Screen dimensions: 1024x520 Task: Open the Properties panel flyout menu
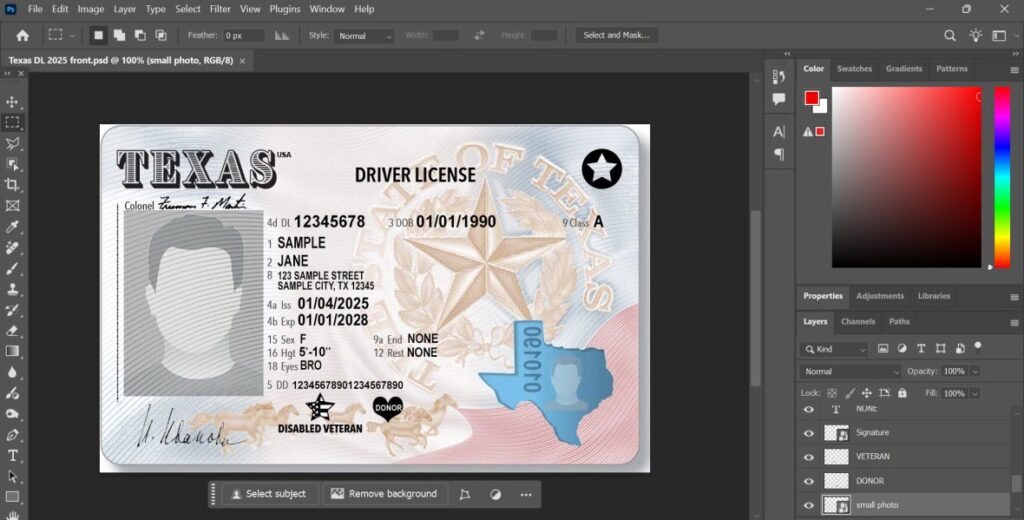[1014, 297]
